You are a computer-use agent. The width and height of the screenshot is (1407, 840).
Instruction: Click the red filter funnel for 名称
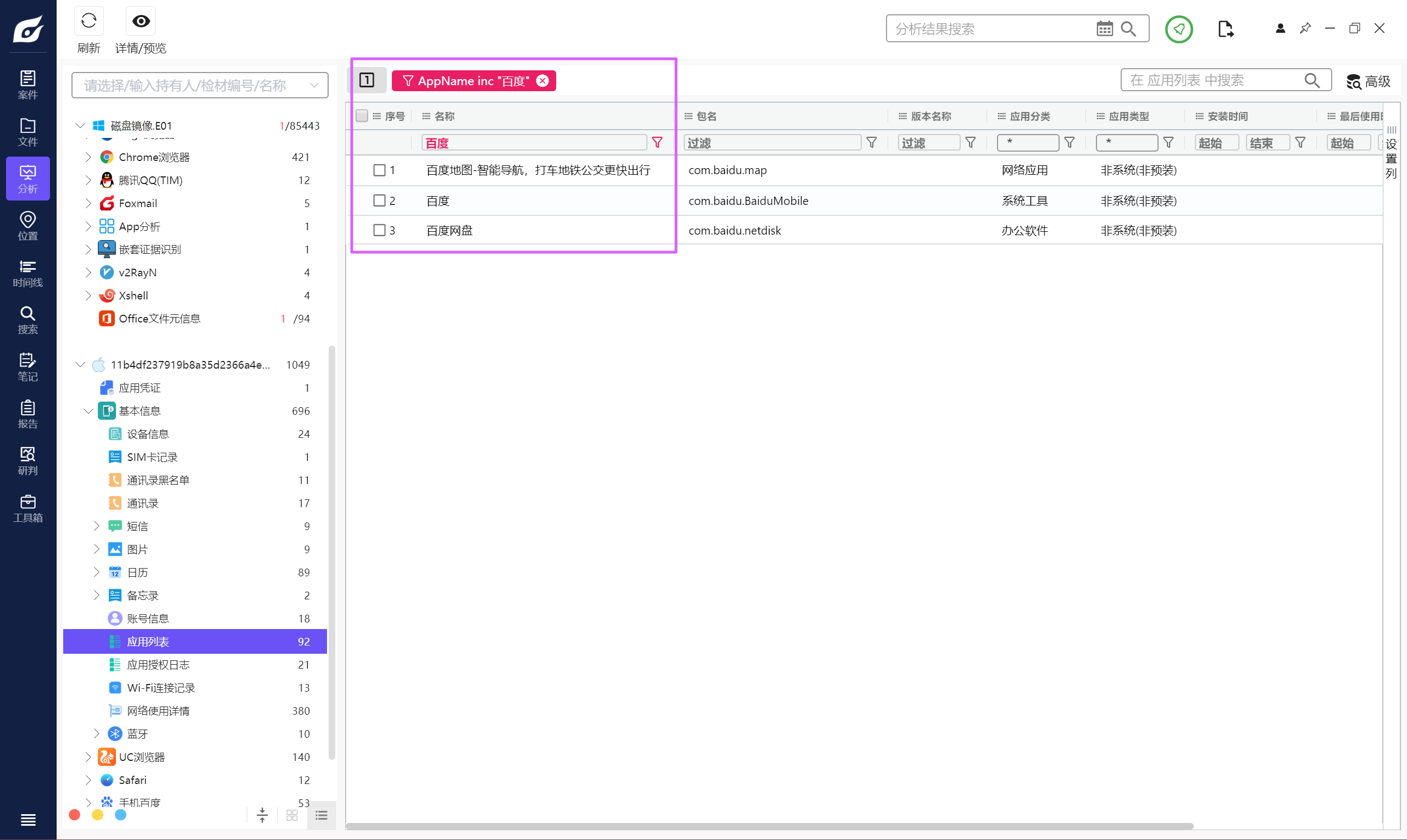click(657, 143)
